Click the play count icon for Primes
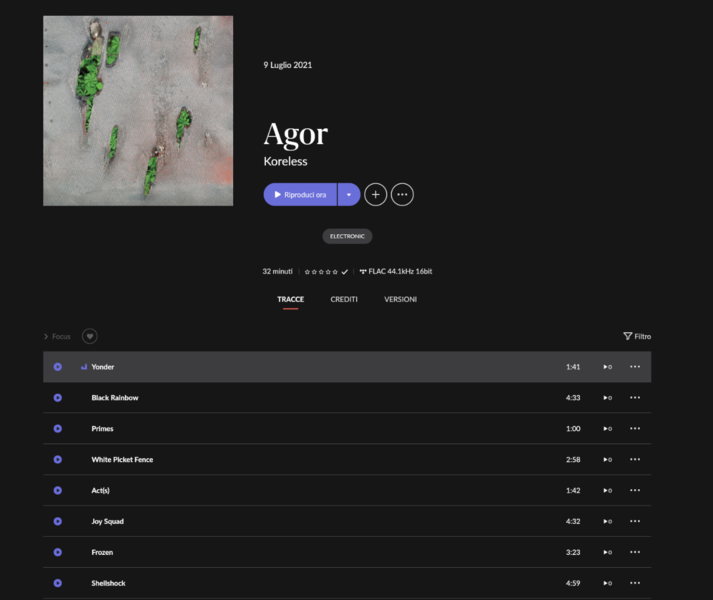Screen dimensions: 713x600 coord(607,429)
